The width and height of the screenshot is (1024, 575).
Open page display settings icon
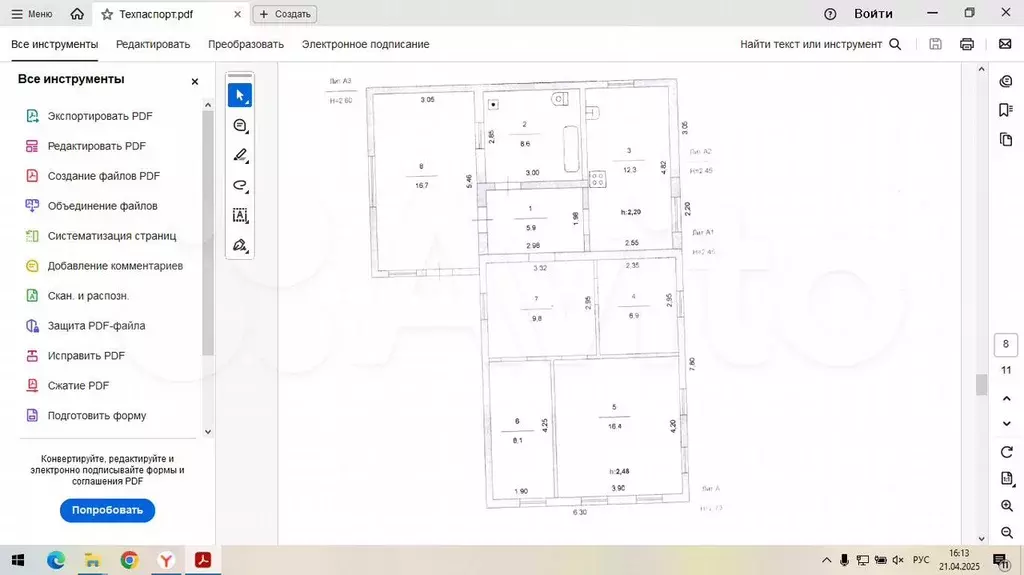coord(1006,479)
